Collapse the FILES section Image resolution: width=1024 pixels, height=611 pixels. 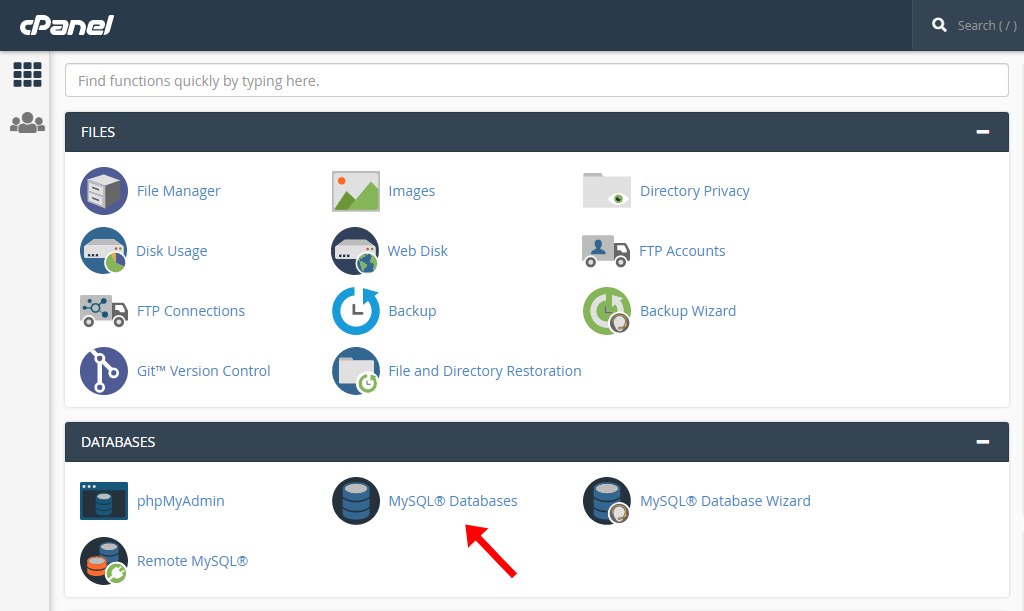pyautogui.click(x=984, y=131)
